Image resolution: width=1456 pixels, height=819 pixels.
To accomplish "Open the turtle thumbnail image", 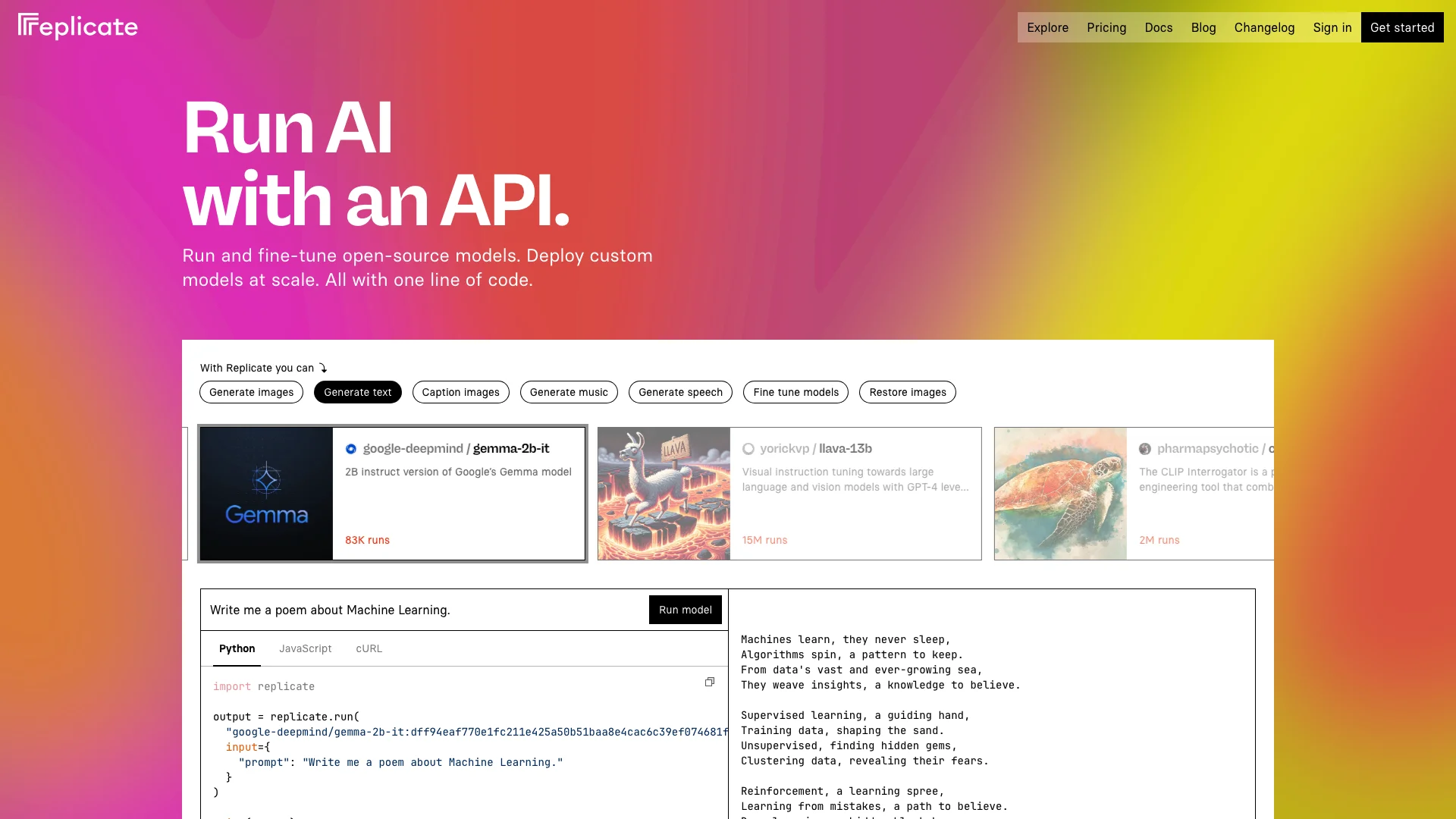I will coord(1060,494).
